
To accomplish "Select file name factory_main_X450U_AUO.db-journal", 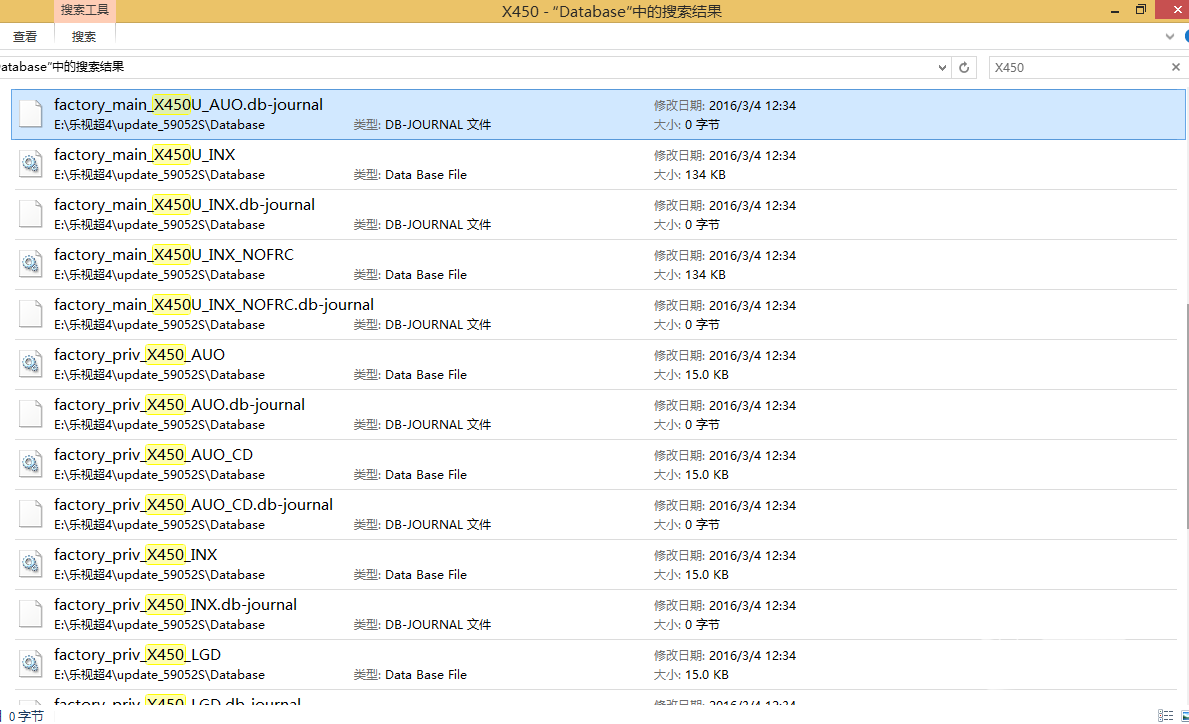I will point(188,105).
